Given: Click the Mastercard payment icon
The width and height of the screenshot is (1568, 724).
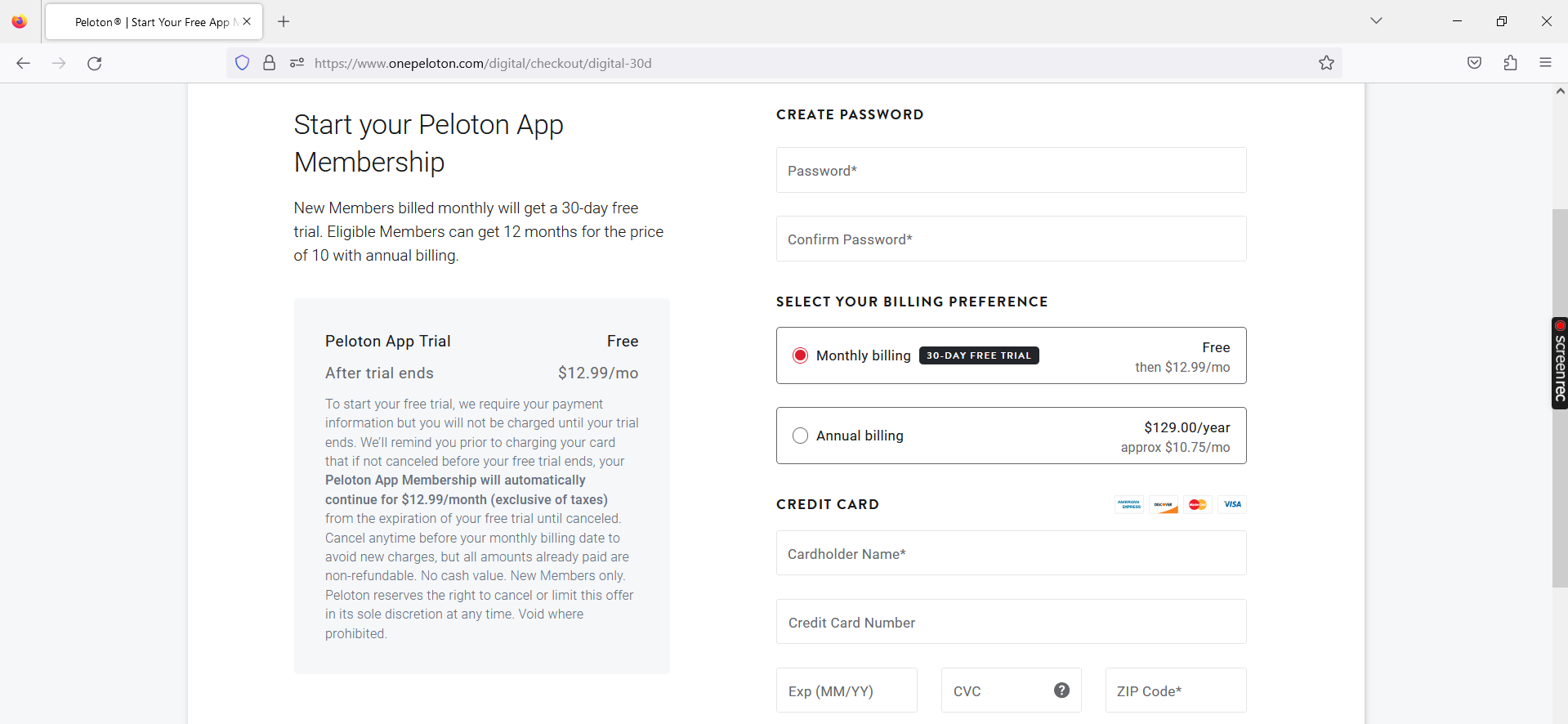Looking at the screenshot, I should 1197,504.
